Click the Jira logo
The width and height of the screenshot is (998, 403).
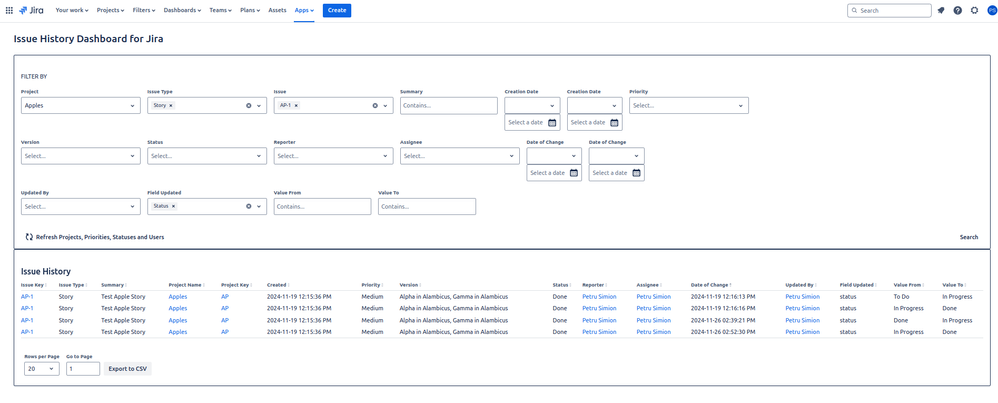click(31, 10)
